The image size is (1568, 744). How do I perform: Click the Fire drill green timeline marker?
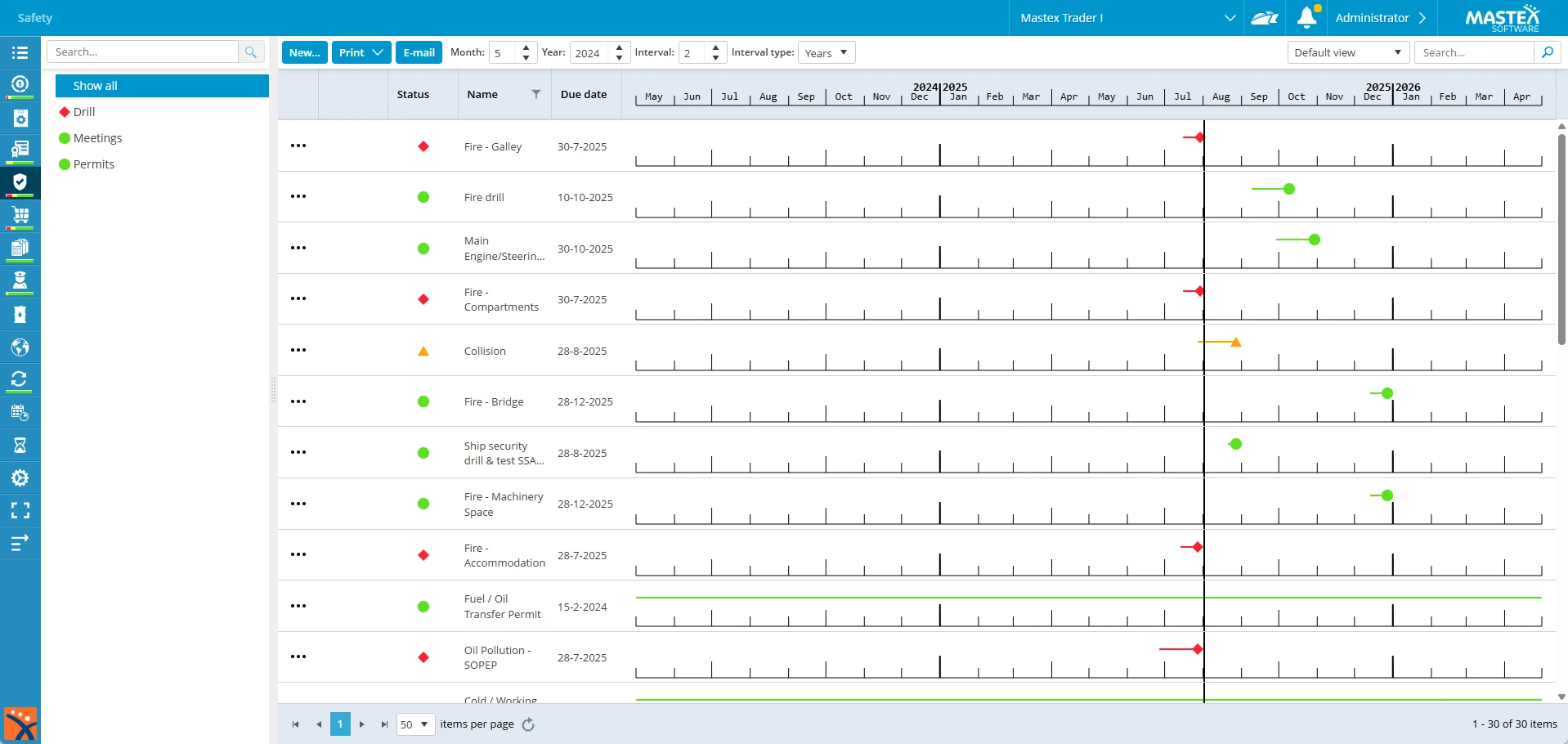tap(1289, 189)
